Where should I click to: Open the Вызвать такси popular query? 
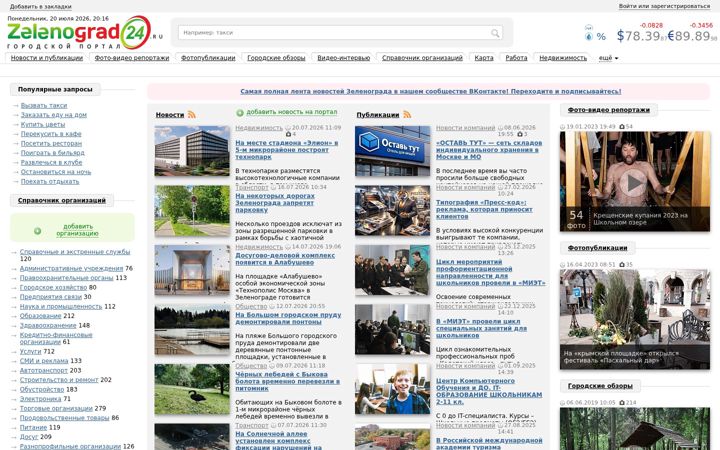coord(44,106)
